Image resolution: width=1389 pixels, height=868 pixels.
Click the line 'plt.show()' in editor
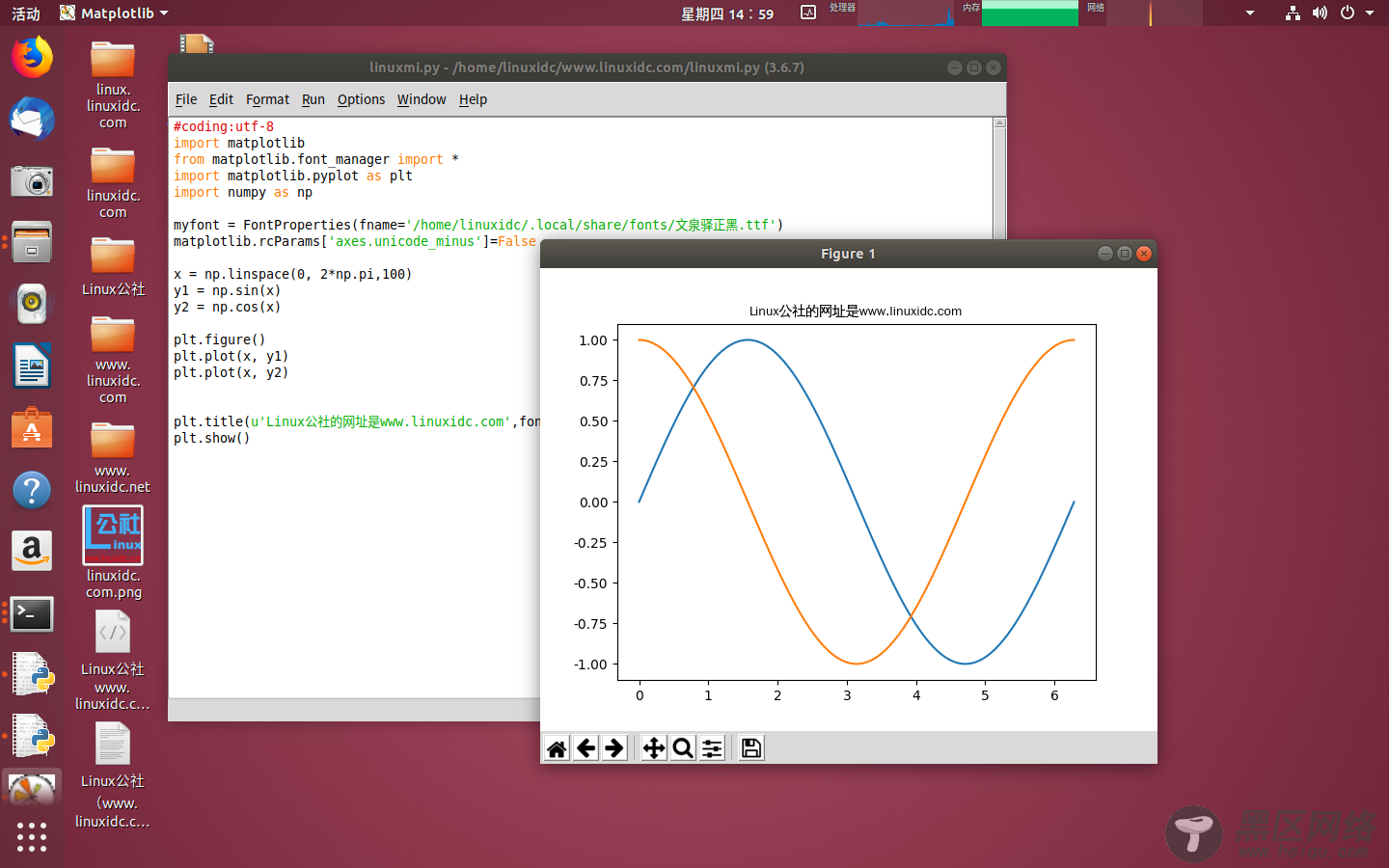(212, 438)
